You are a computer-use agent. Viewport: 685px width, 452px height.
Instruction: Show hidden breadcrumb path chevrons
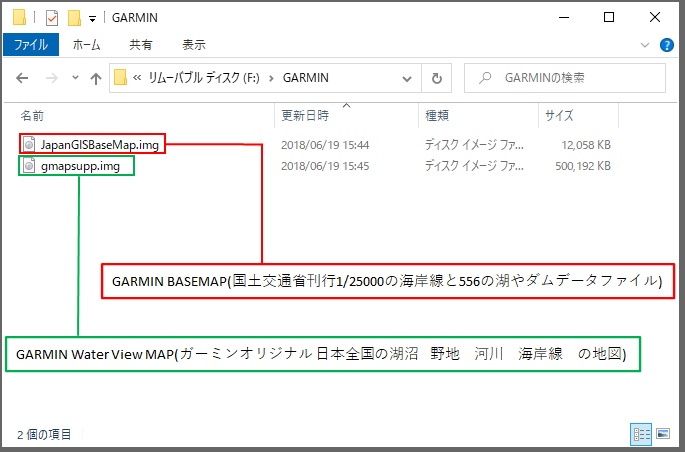coord(137,78)
